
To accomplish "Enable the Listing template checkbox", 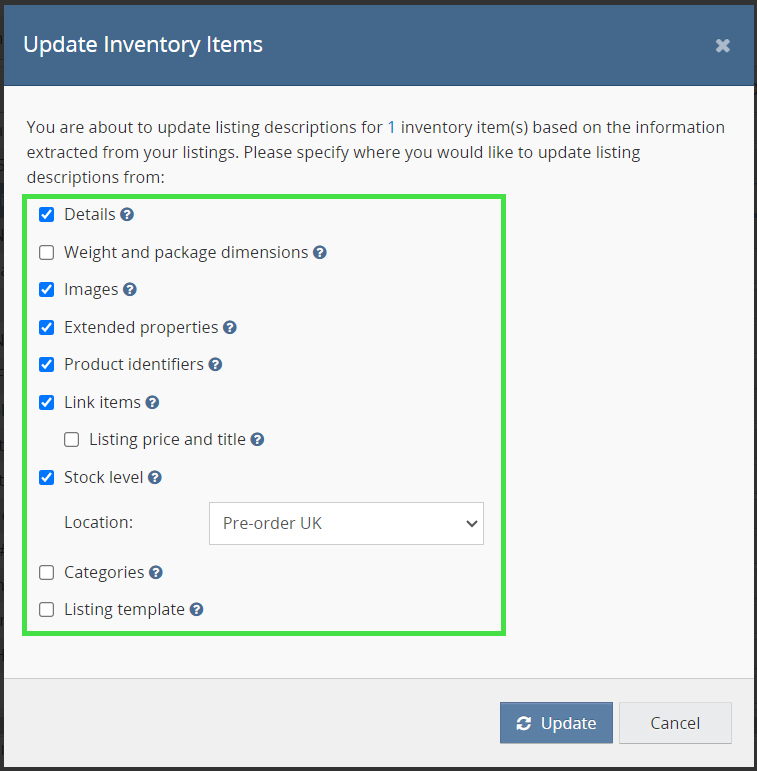I will [x=47, y=610].
